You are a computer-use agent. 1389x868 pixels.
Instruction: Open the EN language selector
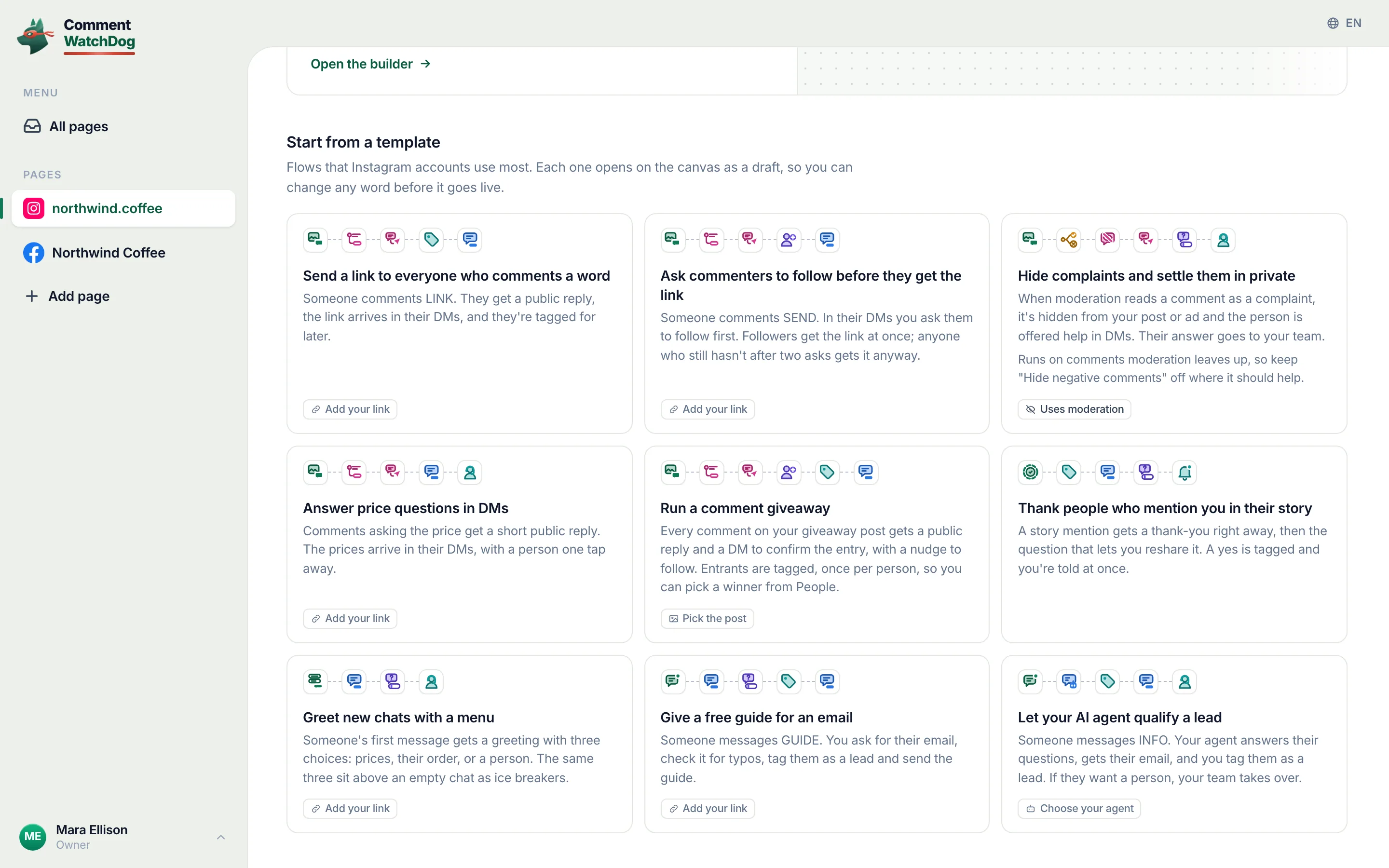1345,23
